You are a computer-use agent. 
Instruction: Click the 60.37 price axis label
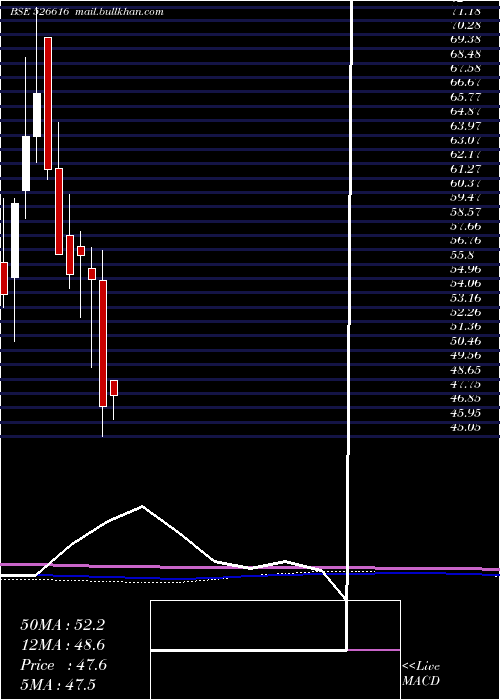[x=465, y=183]
